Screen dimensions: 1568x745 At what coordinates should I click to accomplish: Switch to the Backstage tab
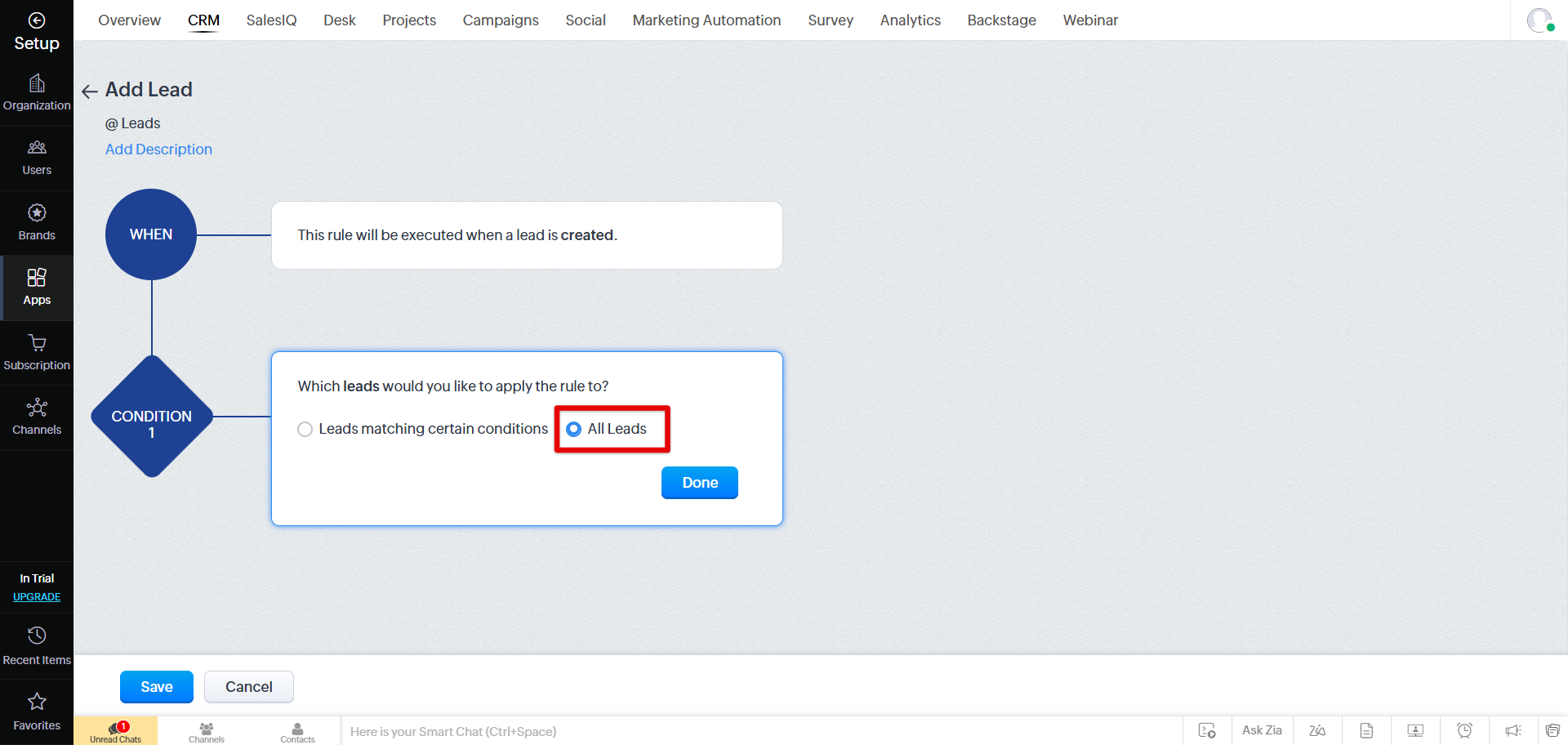click(x=1001, y=20)
